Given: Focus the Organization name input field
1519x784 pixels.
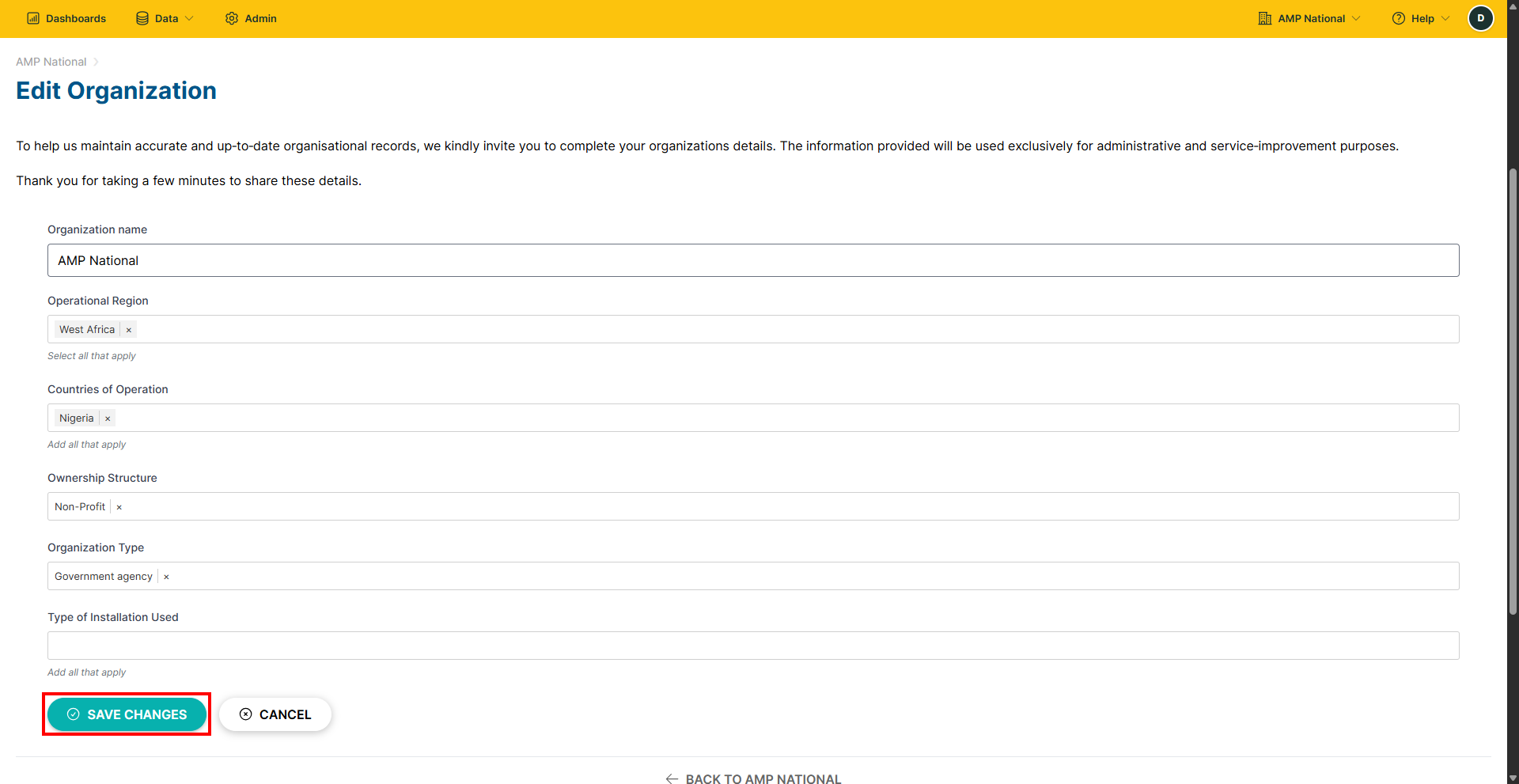Looking at the screenshot, I should 753,260.
